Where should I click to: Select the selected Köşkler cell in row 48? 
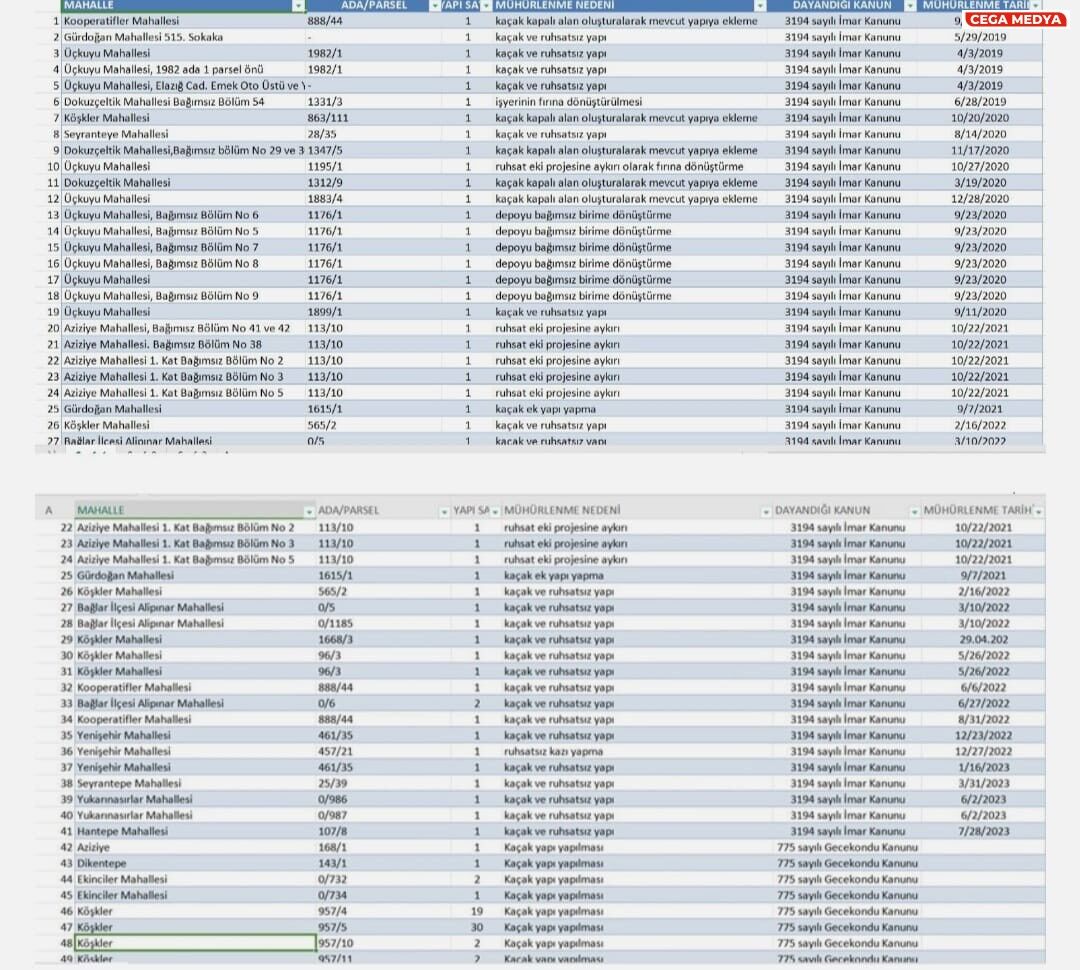[196, 943]
